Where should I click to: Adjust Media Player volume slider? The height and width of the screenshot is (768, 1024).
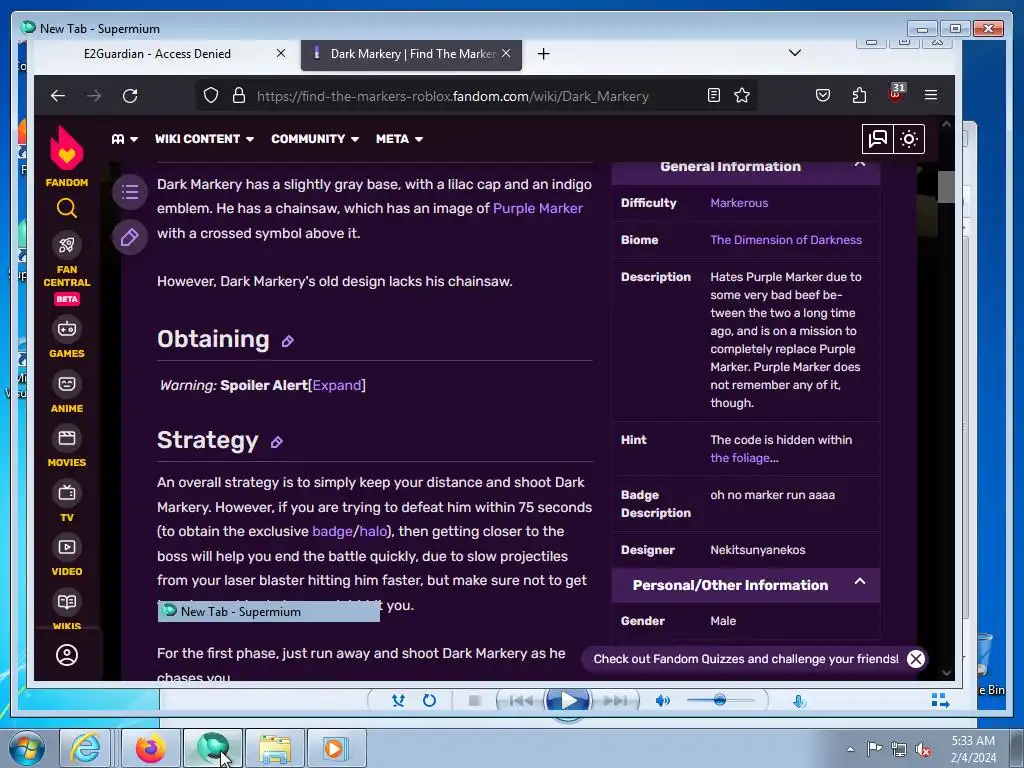pos(720,700)
